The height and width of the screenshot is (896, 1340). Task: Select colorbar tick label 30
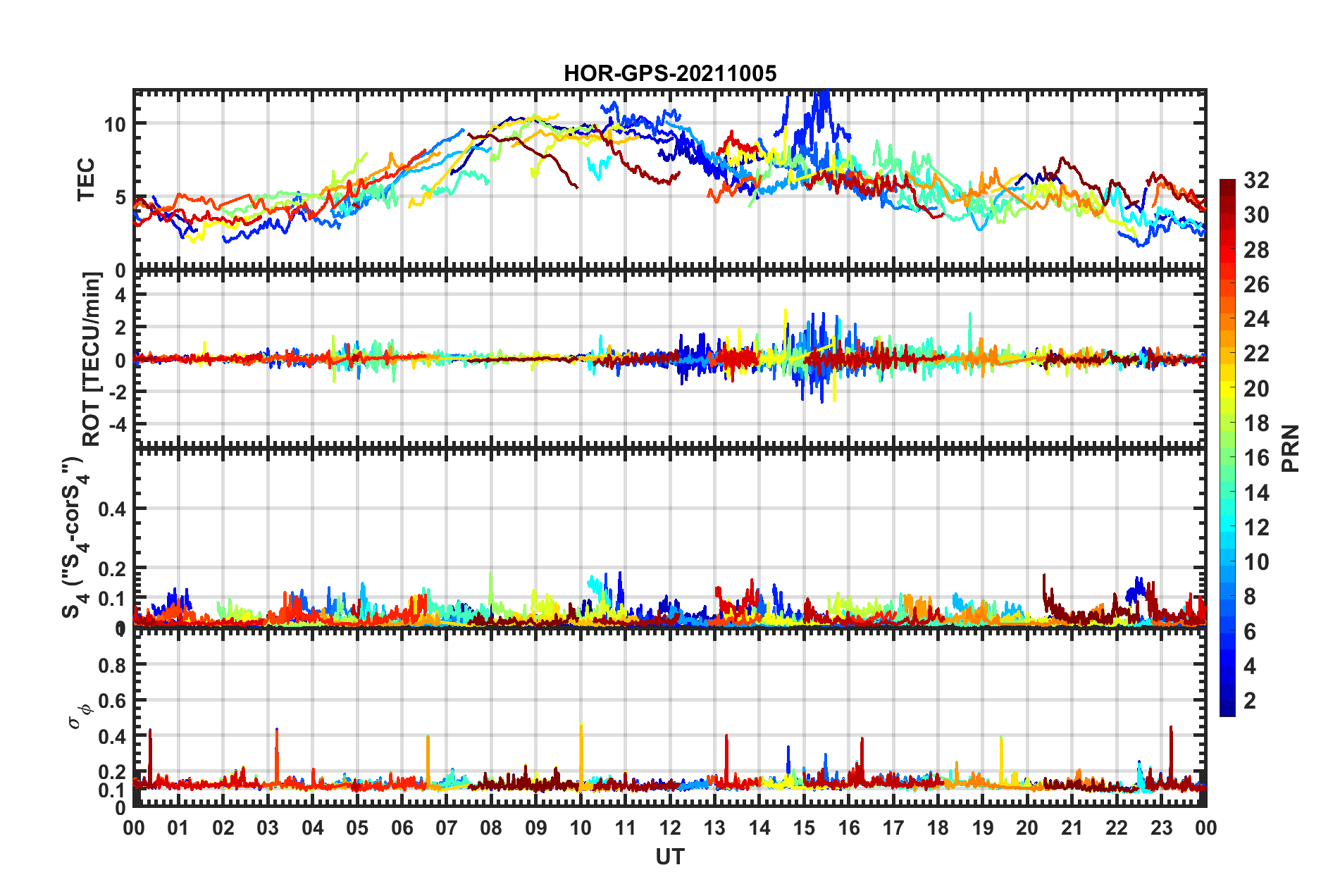1256,215
